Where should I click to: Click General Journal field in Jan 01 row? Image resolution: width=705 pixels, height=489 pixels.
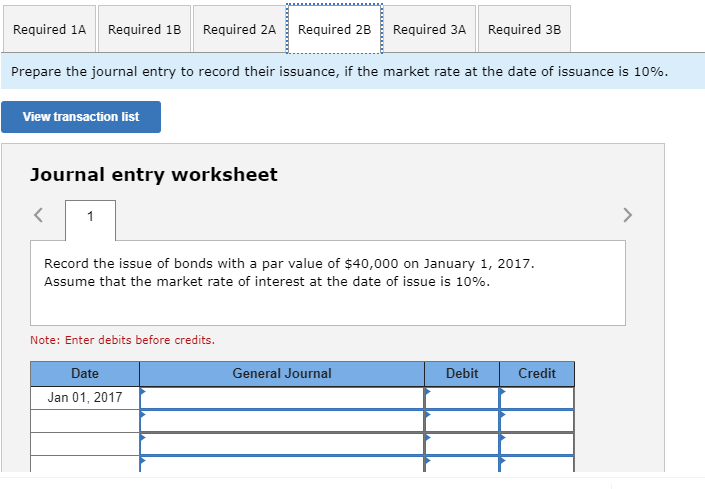(282, 398)
